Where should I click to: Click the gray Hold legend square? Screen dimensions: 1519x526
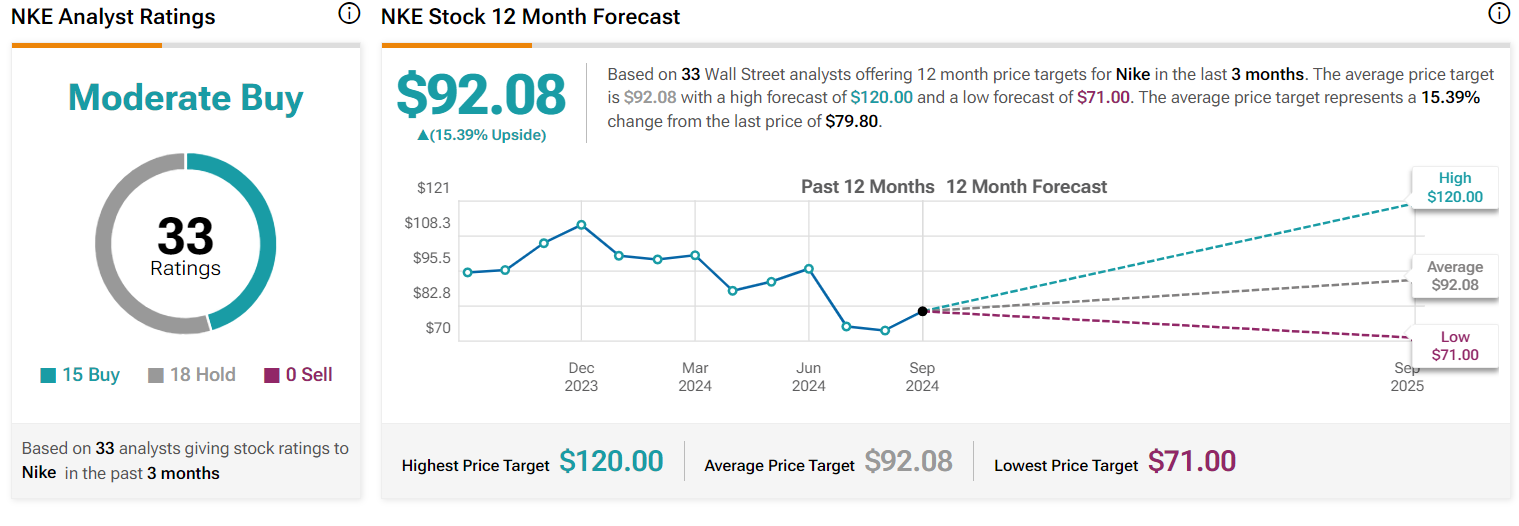point(156,376)
